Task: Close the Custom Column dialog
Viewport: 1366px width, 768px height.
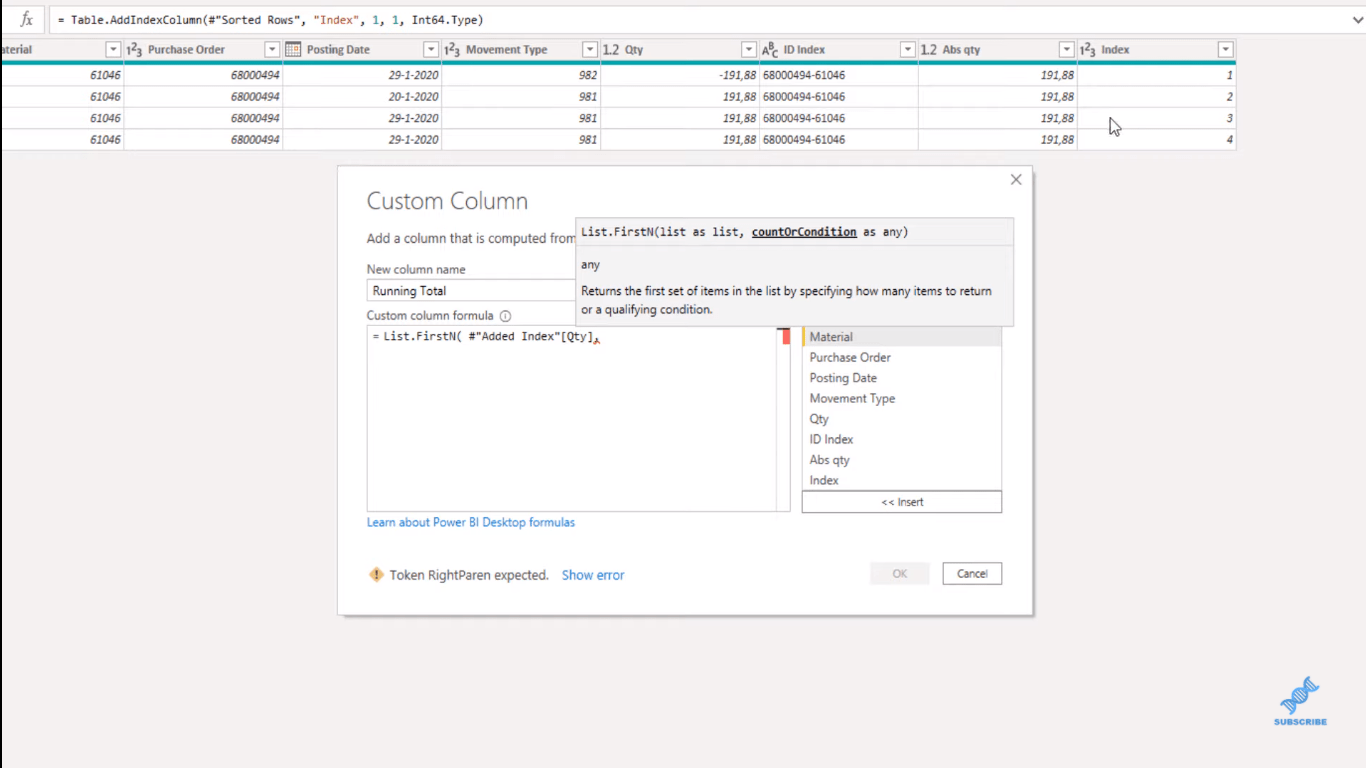Action: 1016,180
